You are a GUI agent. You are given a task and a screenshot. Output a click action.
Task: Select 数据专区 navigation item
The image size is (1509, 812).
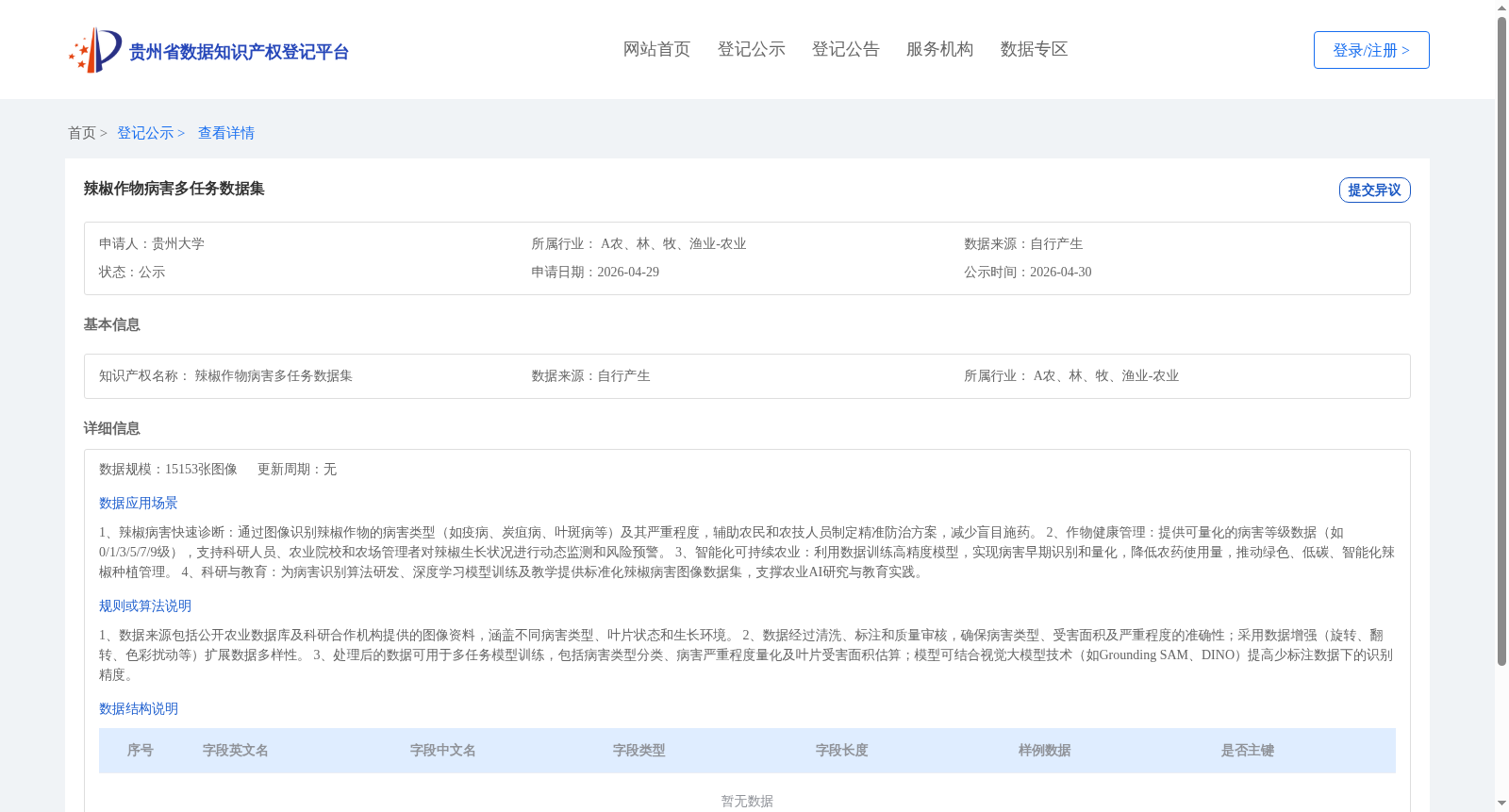pos(1034,49)
